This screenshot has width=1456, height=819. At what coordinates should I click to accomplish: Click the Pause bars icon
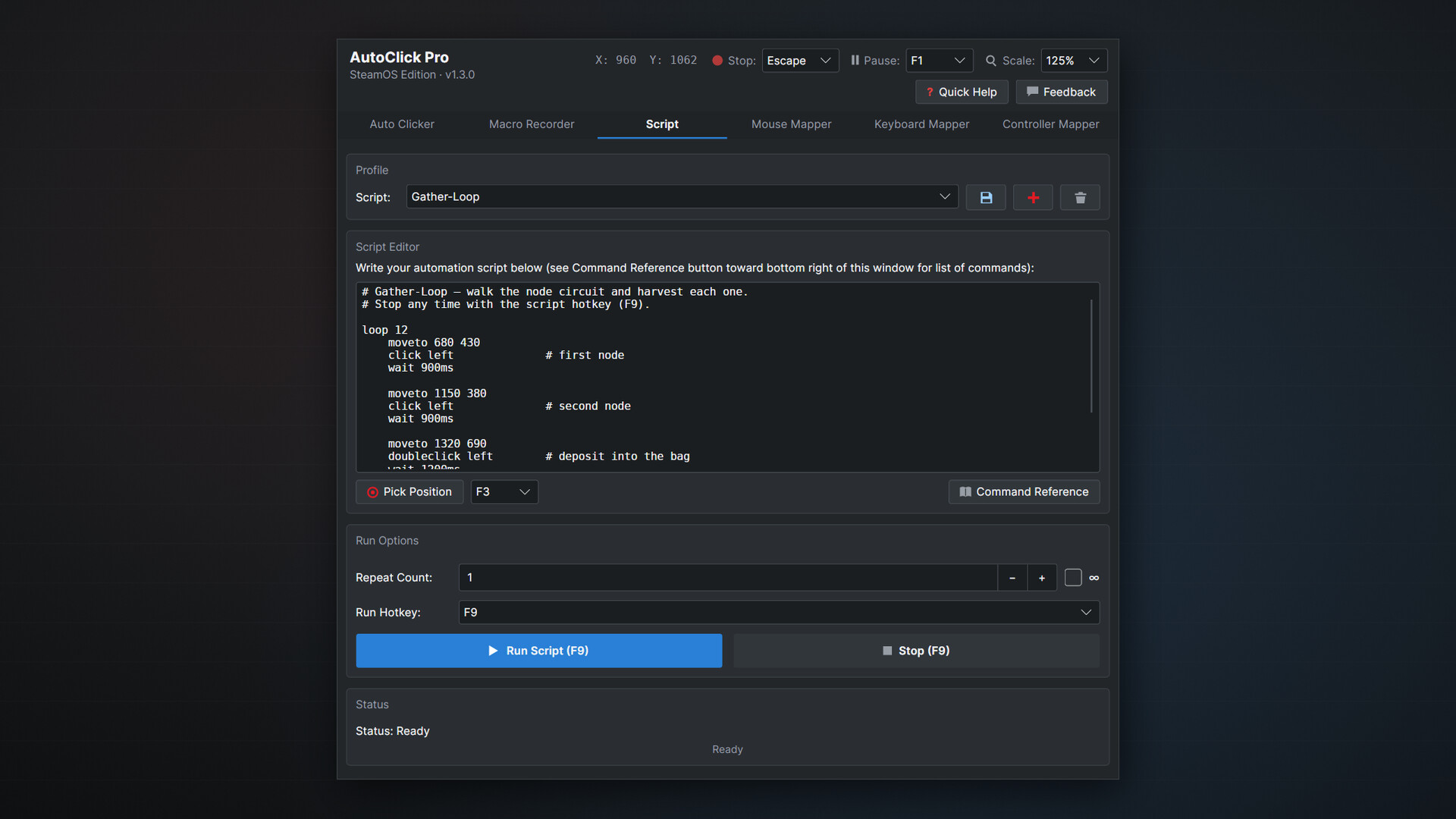[x=855, y=60]
